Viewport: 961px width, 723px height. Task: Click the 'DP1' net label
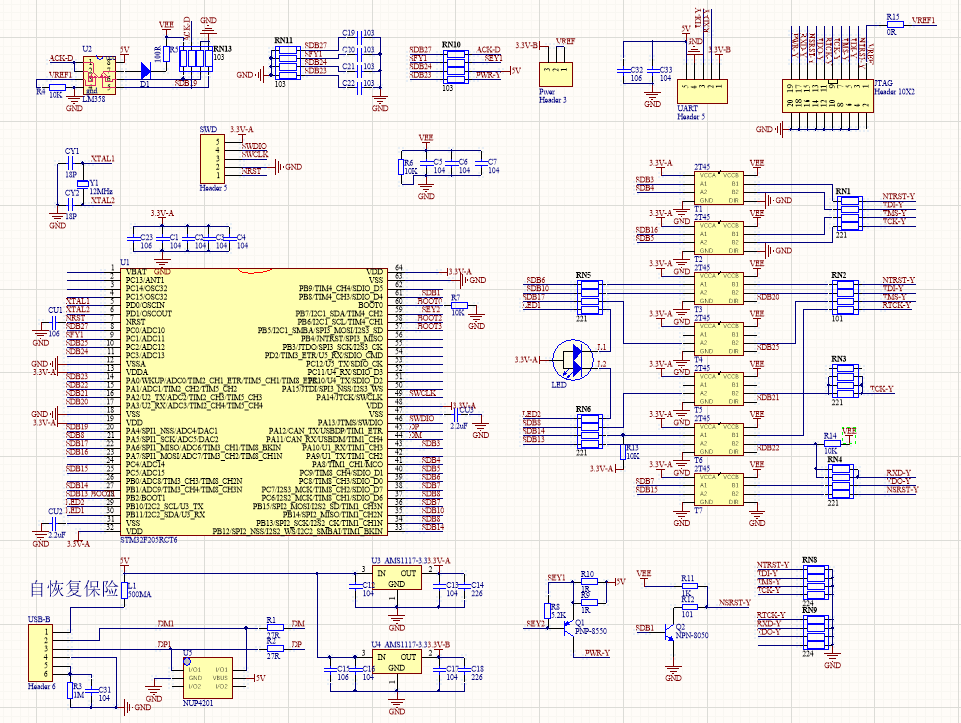(x=165, y=645)
